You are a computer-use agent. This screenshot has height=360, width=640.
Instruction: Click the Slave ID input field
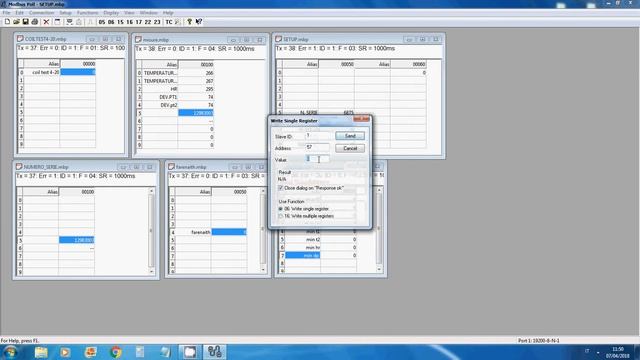(317, 136)
